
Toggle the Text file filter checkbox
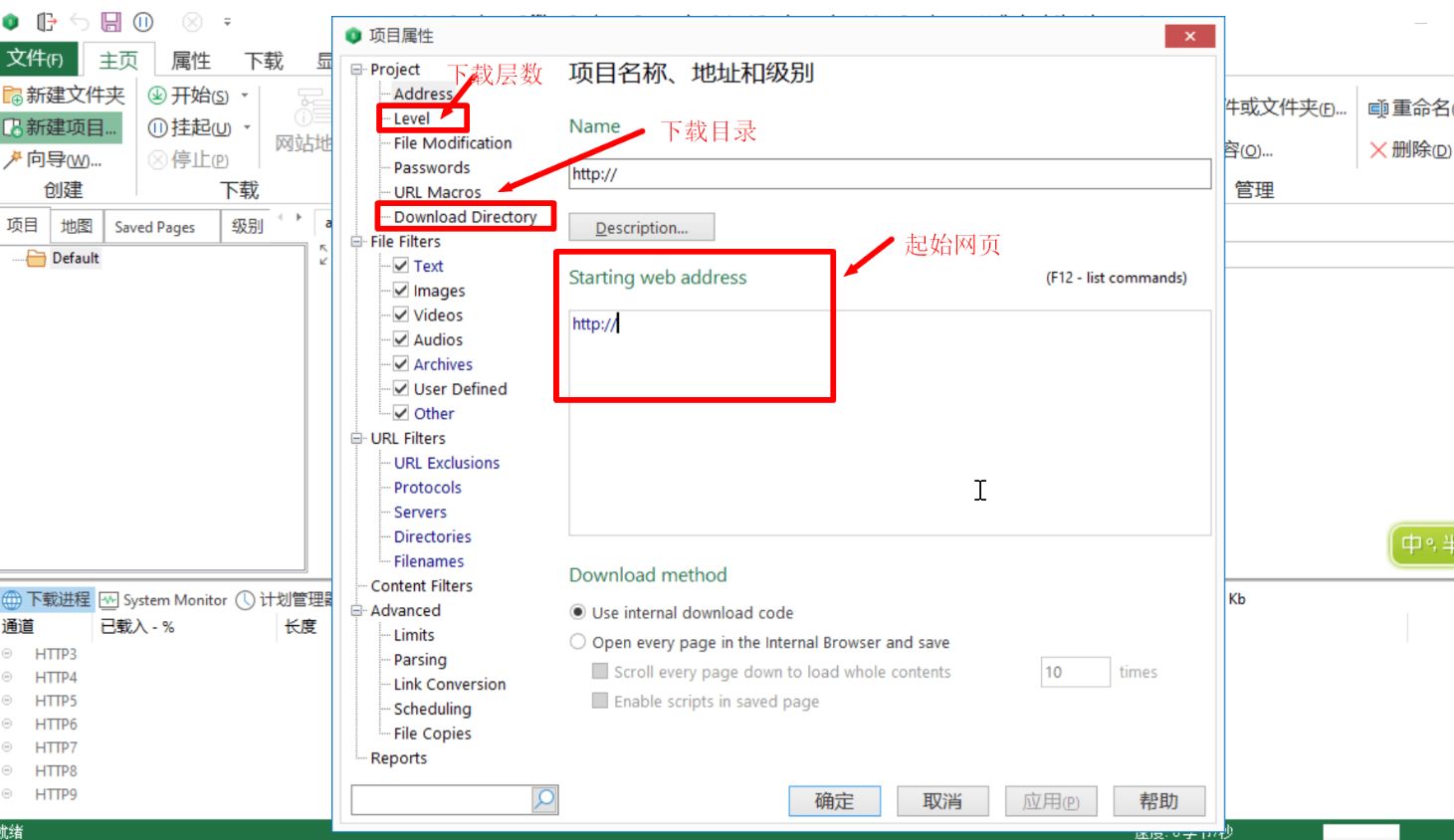click(401, 266)
